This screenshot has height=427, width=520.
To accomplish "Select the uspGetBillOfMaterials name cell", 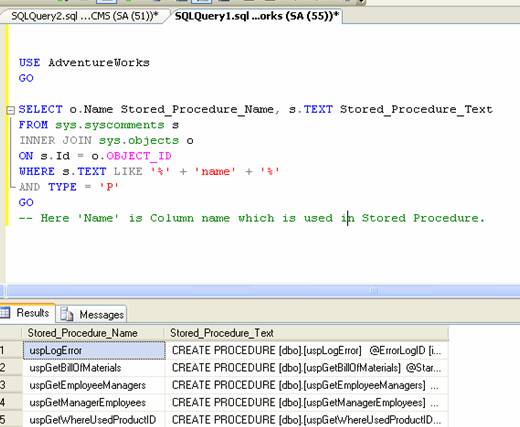I will point(94,368).
